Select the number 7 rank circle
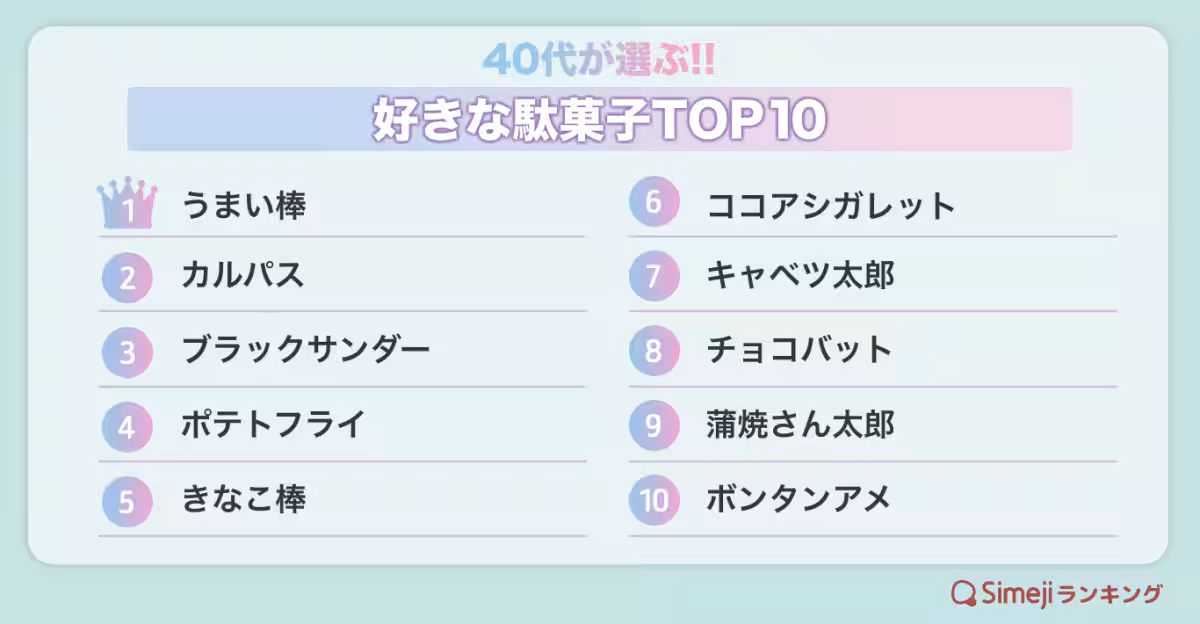Screen dimensions: 1200x624 [x=653, y=277]
